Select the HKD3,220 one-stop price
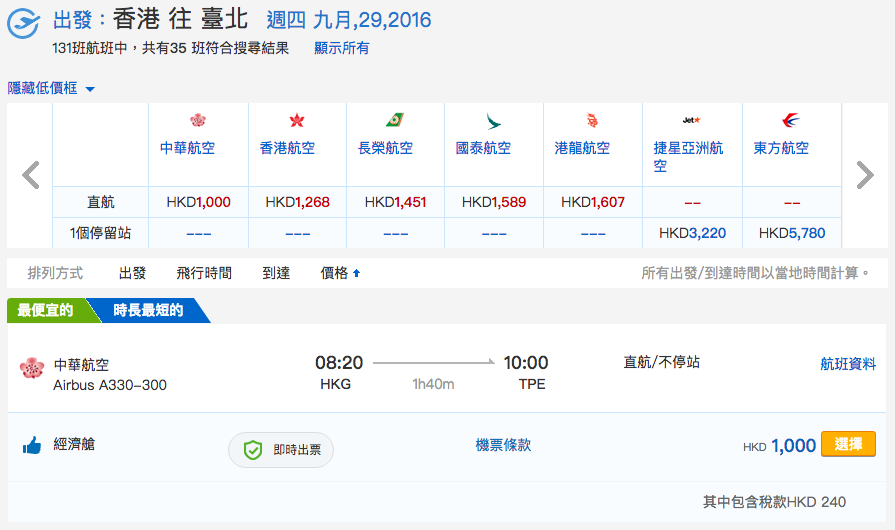 (692, 233)
